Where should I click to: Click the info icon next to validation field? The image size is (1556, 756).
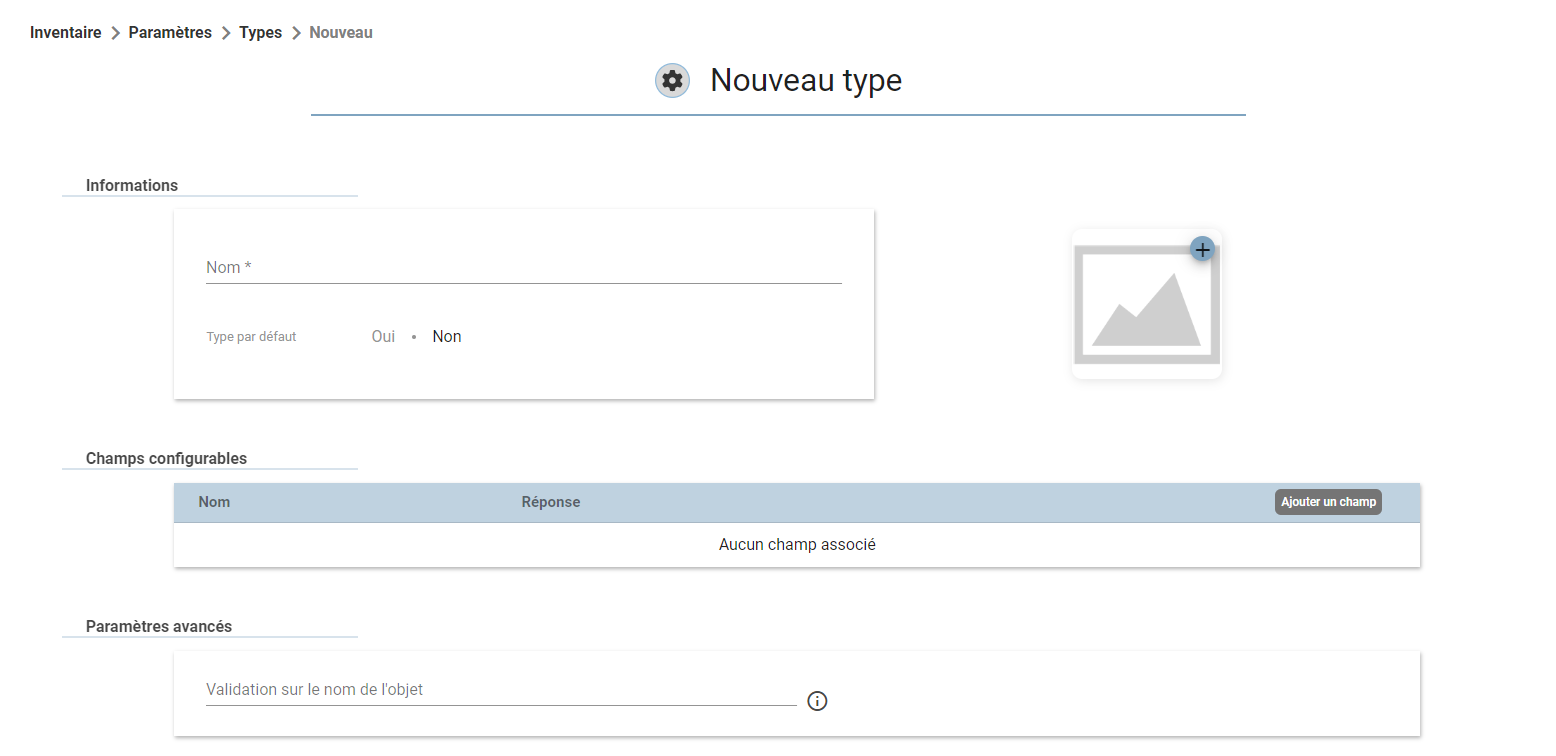pyautogui.click(x=817, y=701)
